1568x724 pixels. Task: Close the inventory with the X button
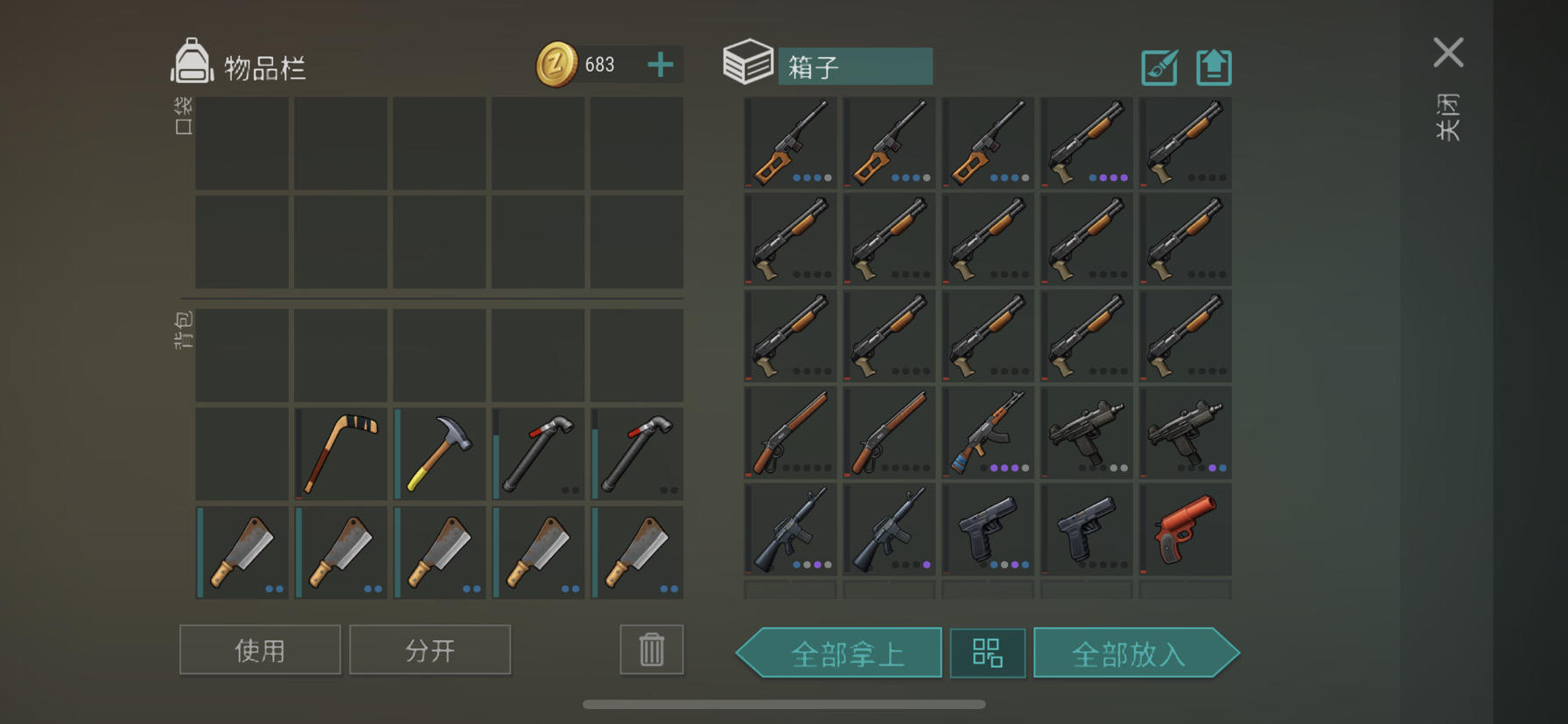(x=1448, y=52)
